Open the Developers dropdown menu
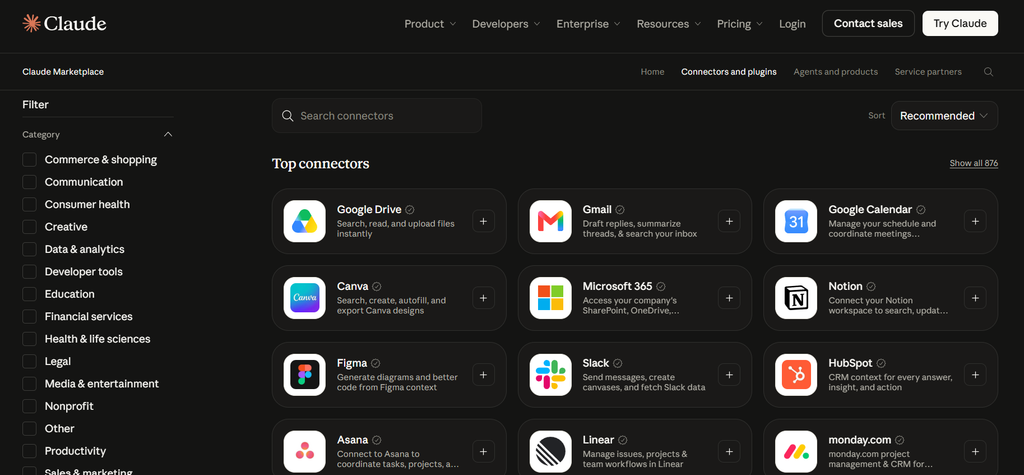 [x=506, y=24]
